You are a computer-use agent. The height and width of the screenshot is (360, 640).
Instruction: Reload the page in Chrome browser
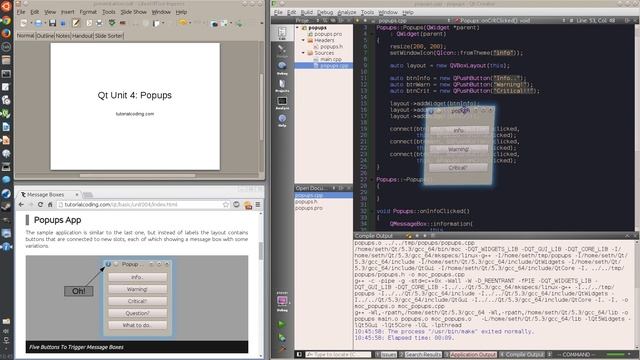[x=40, y=204]
